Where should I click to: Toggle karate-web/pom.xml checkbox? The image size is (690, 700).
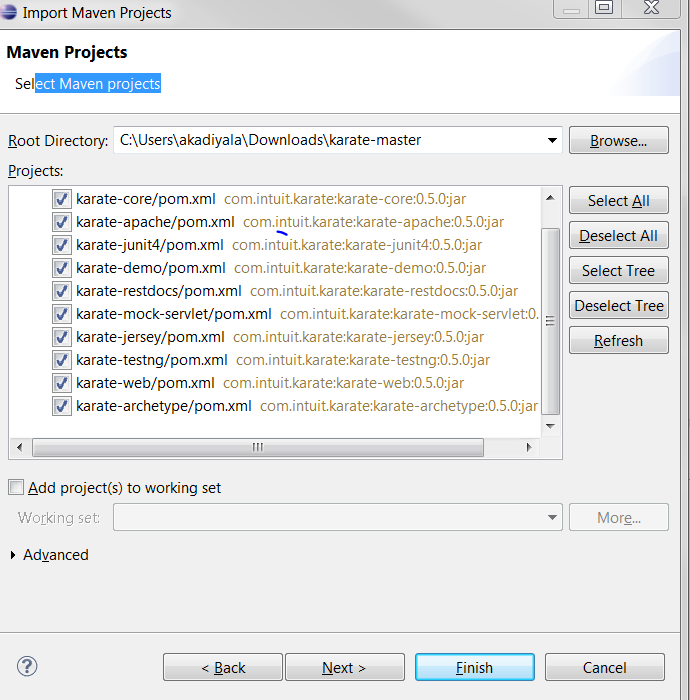(x=62, y=383)
